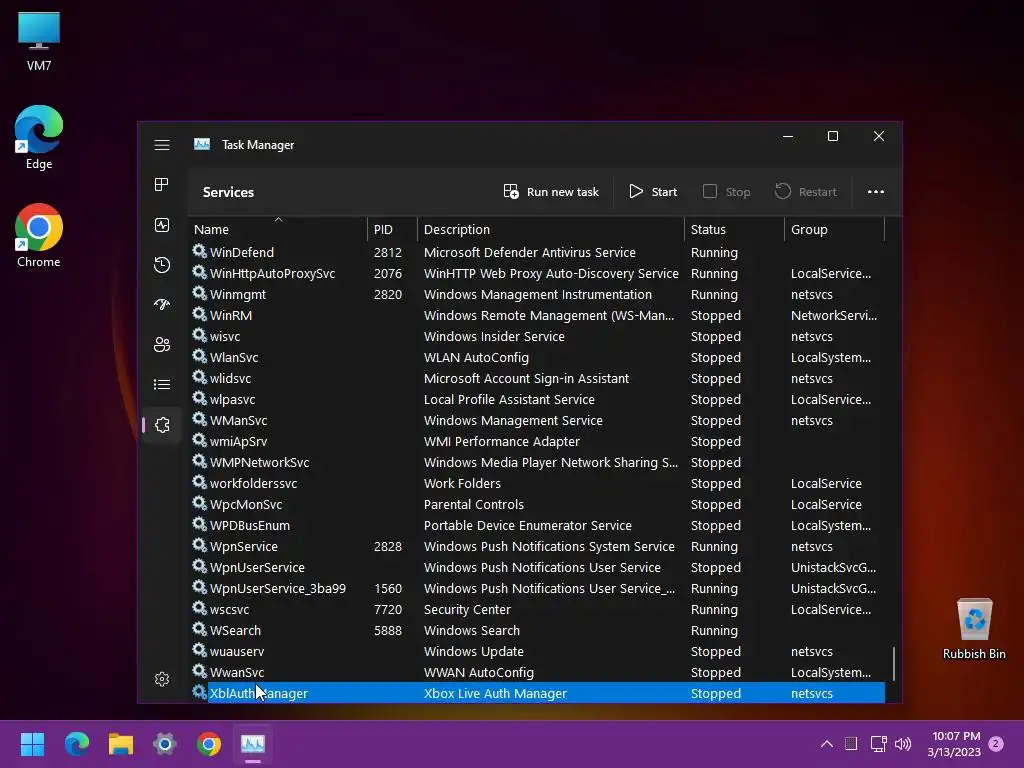Switch to the Processes page icon
Viewport: 1024px width, 768px height.
click(x=162, y=185)
